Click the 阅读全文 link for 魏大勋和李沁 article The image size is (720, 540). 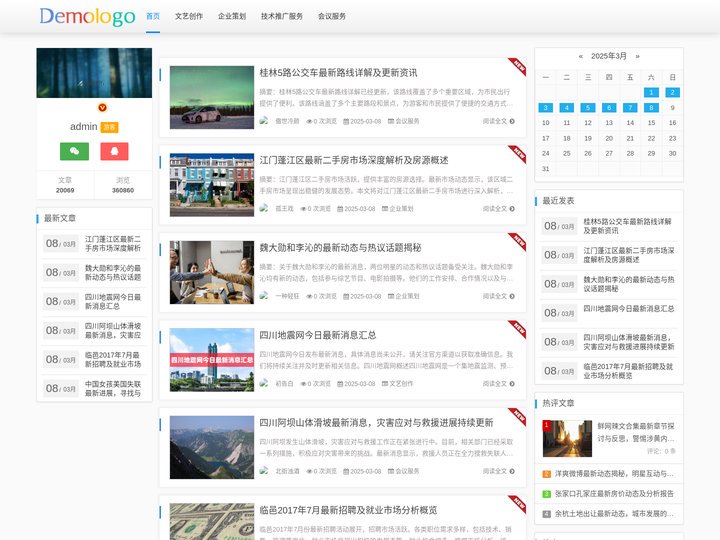[498, 296]
